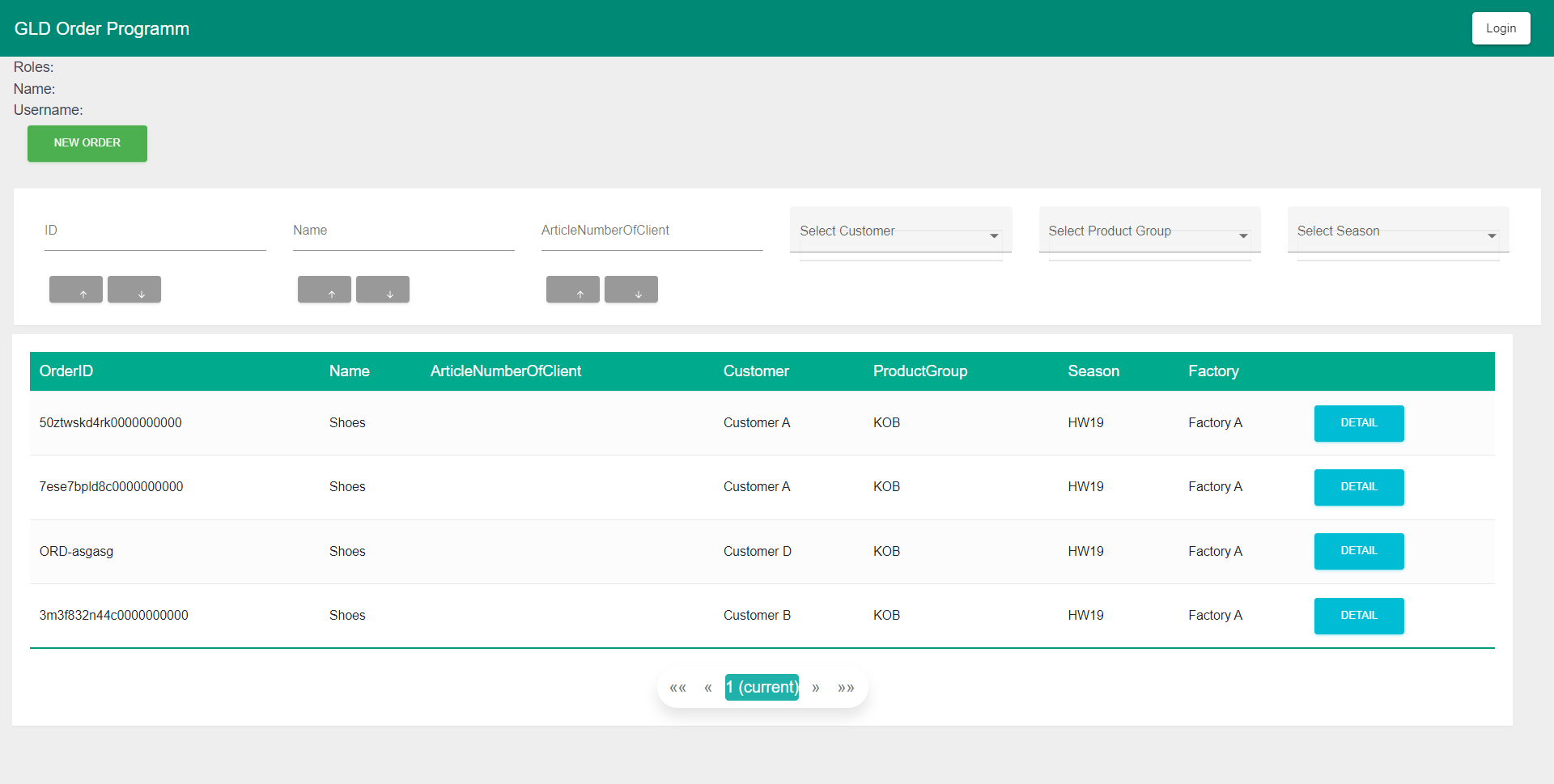Sort ArticleNumberOfClient descending with down arrow

(x=631, y=290)
